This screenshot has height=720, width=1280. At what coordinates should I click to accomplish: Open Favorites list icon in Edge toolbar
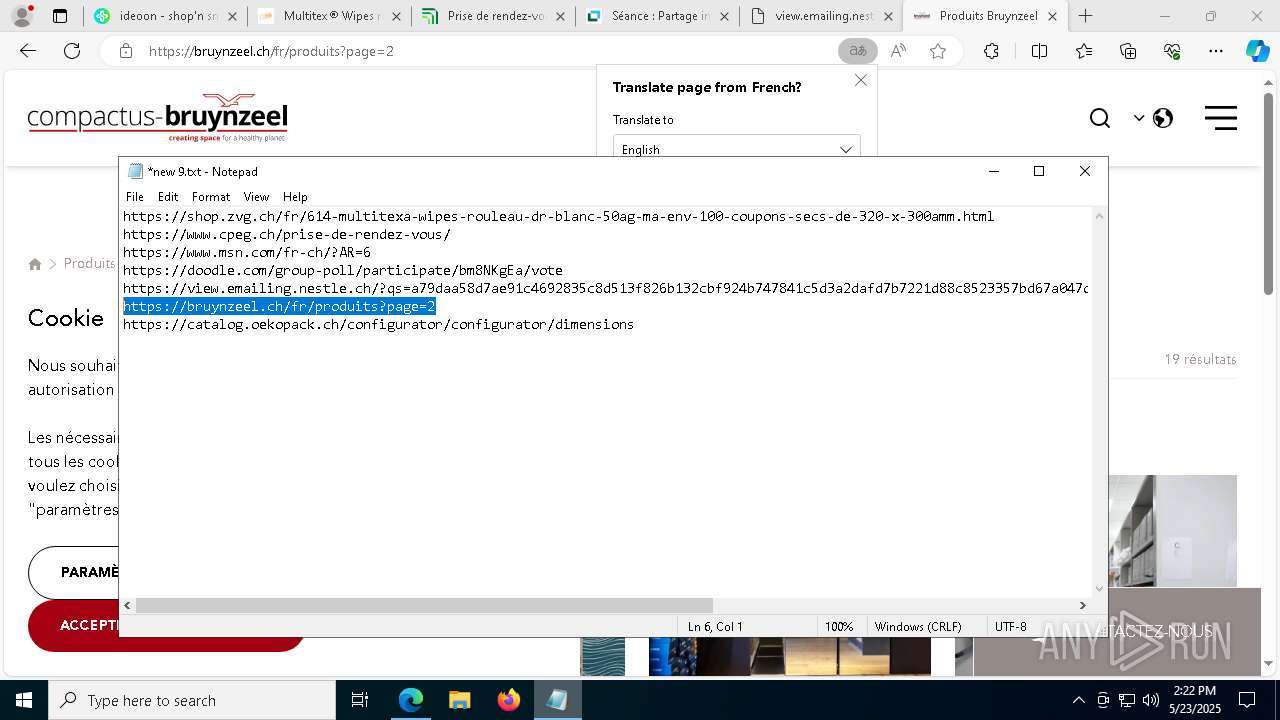coord(1084,51)
